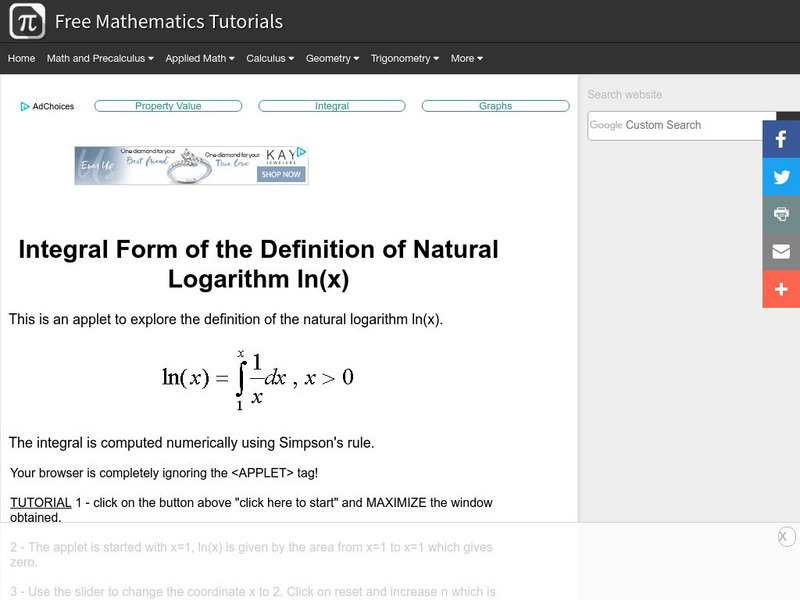Click the Google Custom Search field
The image size is (800, 600).
[x=675, y=125]
